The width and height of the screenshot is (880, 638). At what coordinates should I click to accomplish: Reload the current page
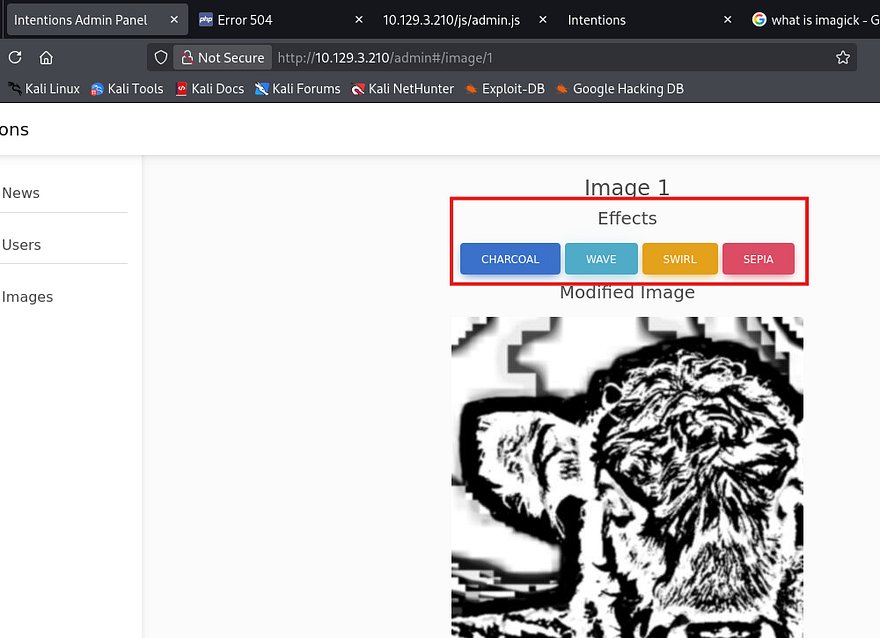[15, 58]
